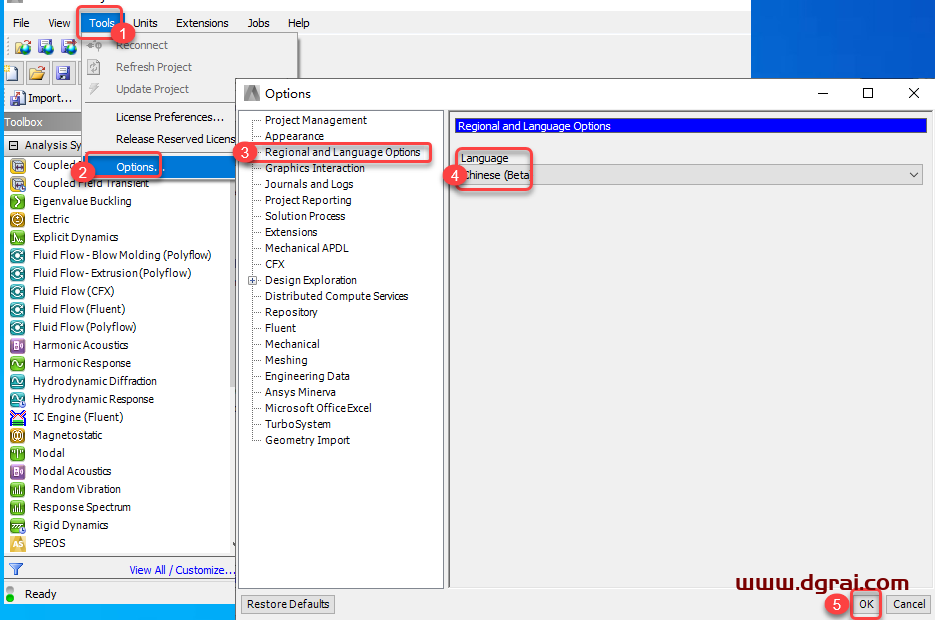
Task: Select the Electric system icon
Action: (x=18, y=219)
